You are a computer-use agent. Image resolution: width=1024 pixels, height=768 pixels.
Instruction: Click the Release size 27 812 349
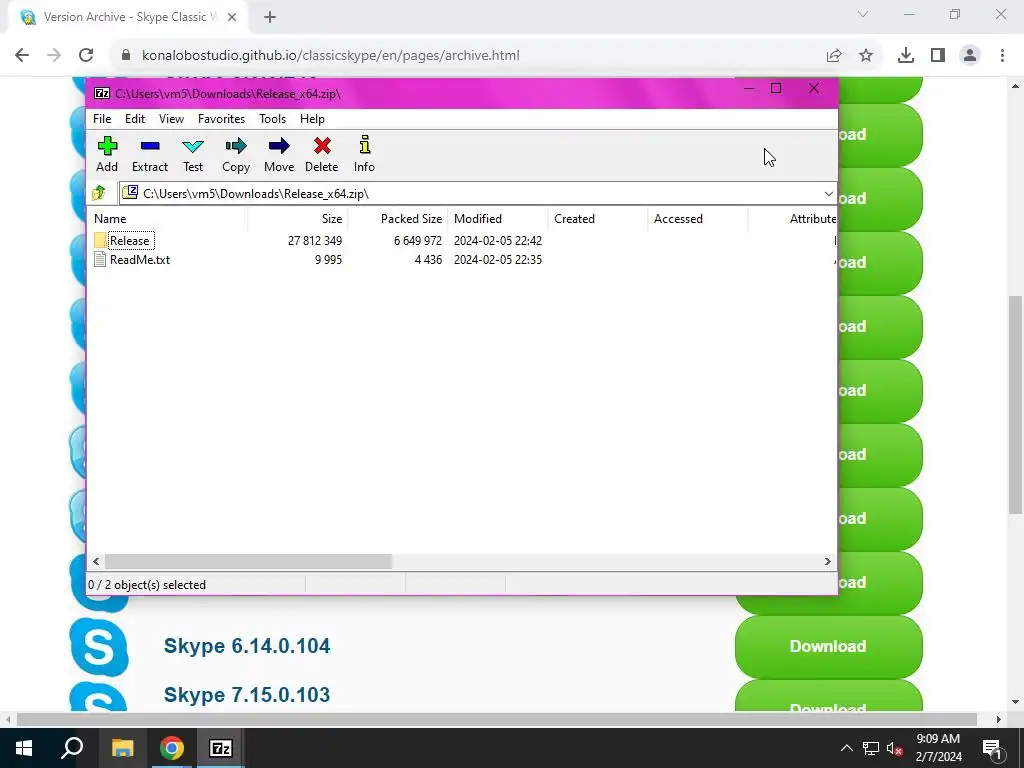315,241
